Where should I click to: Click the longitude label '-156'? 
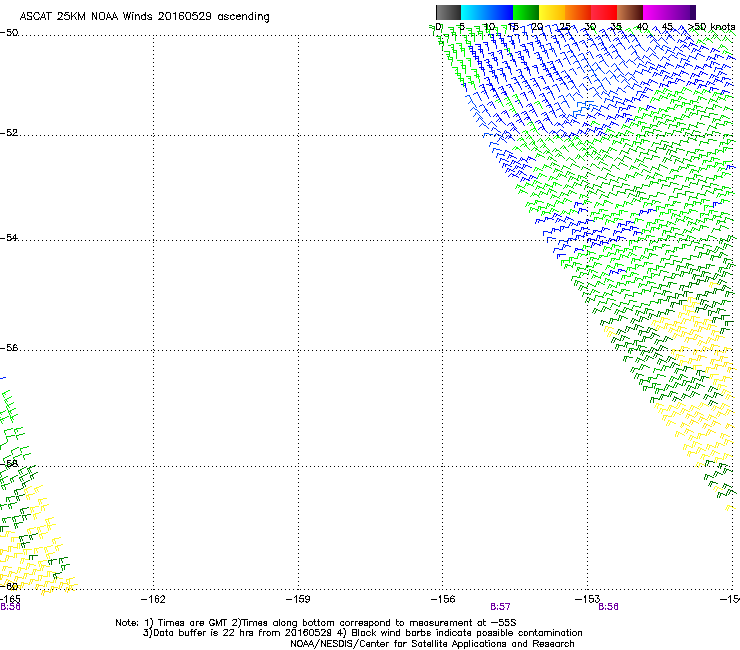click(443, 599)
